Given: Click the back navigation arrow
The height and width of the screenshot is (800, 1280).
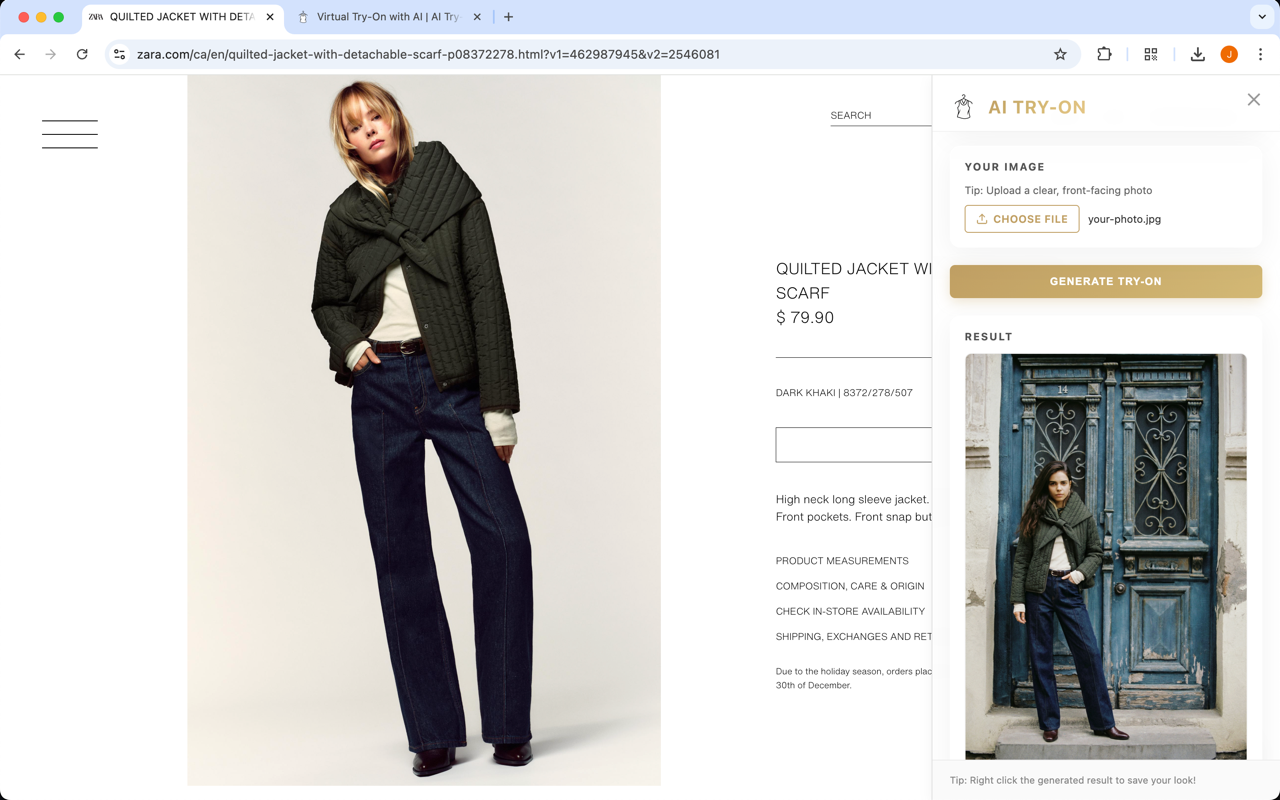Looking at the screenshot, I should (19, 54).
